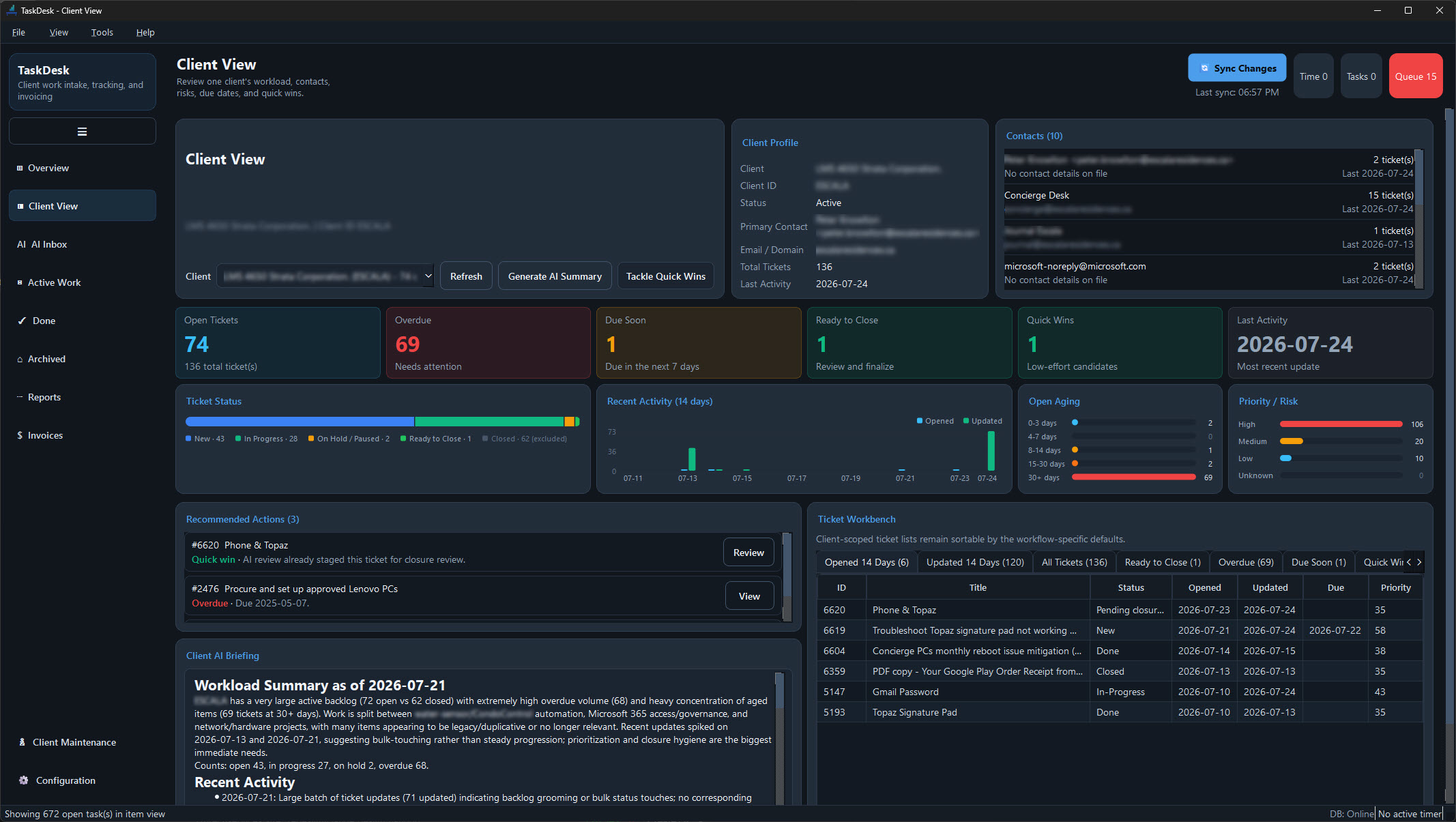The width and height of the screenshot is (1456, 822).
Task: Sort workbench by Status column header
Action: point(1131,588)
